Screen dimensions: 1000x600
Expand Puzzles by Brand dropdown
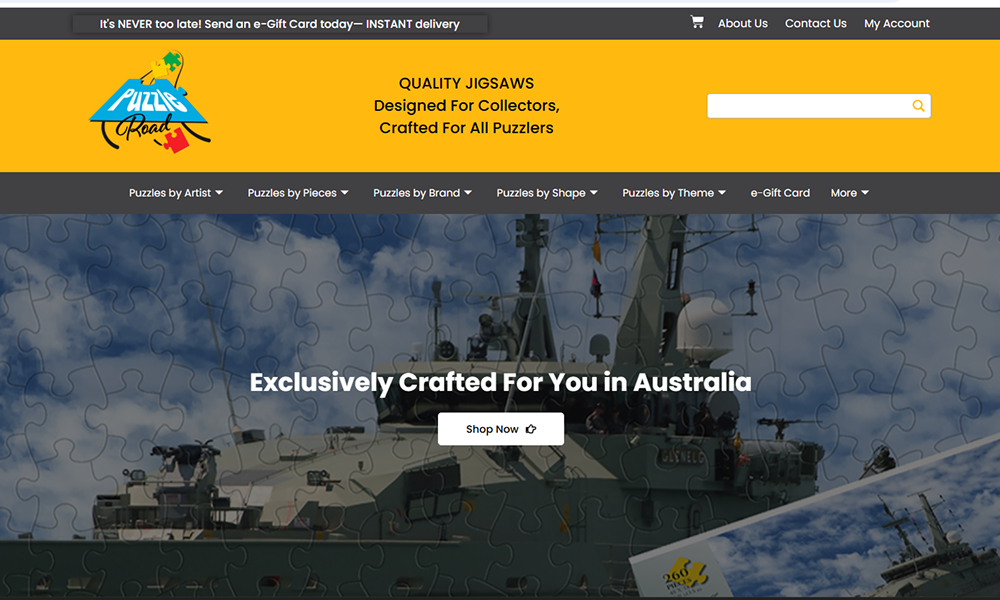coord(423,193)
